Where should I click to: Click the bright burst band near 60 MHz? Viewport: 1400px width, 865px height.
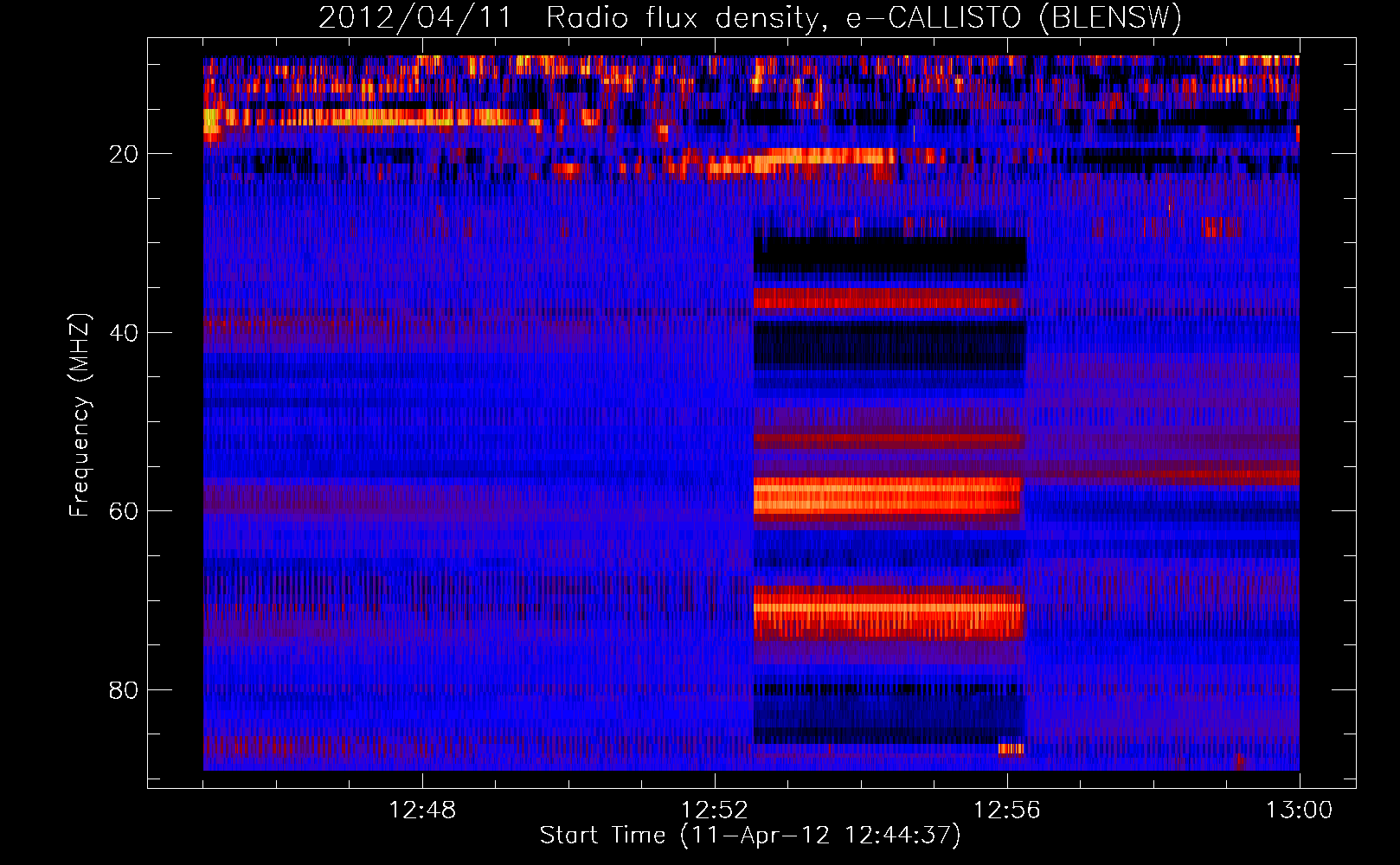(888, 497)
